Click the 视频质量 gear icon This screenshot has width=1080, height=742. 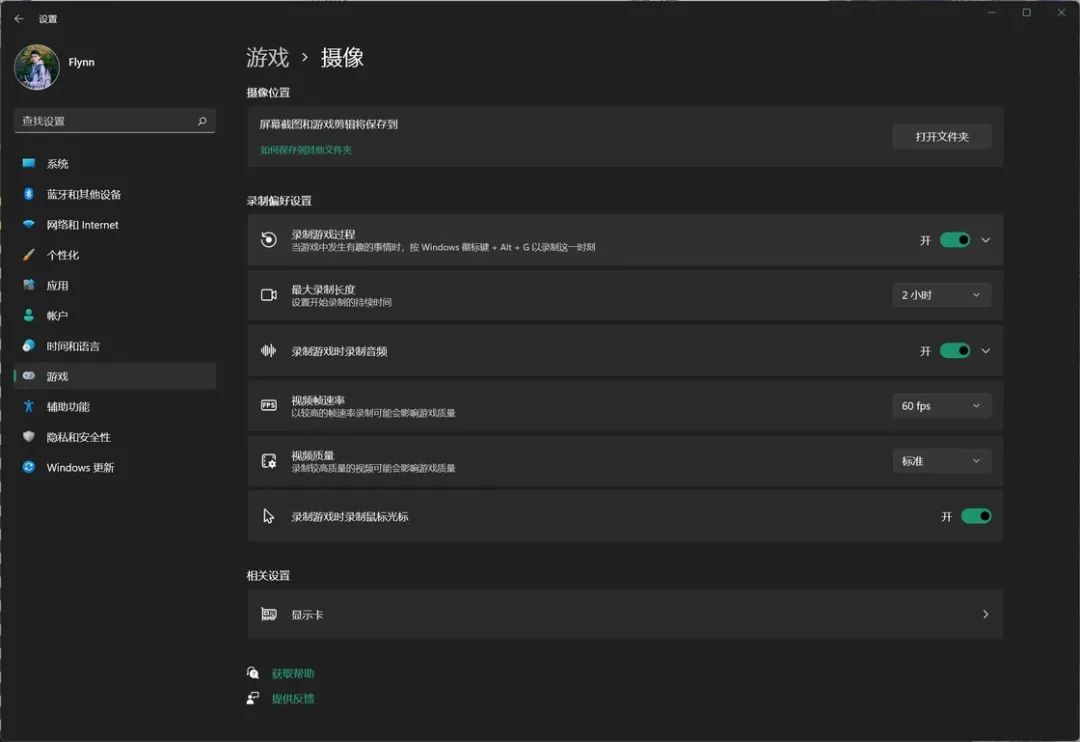[x=269, y=461]
